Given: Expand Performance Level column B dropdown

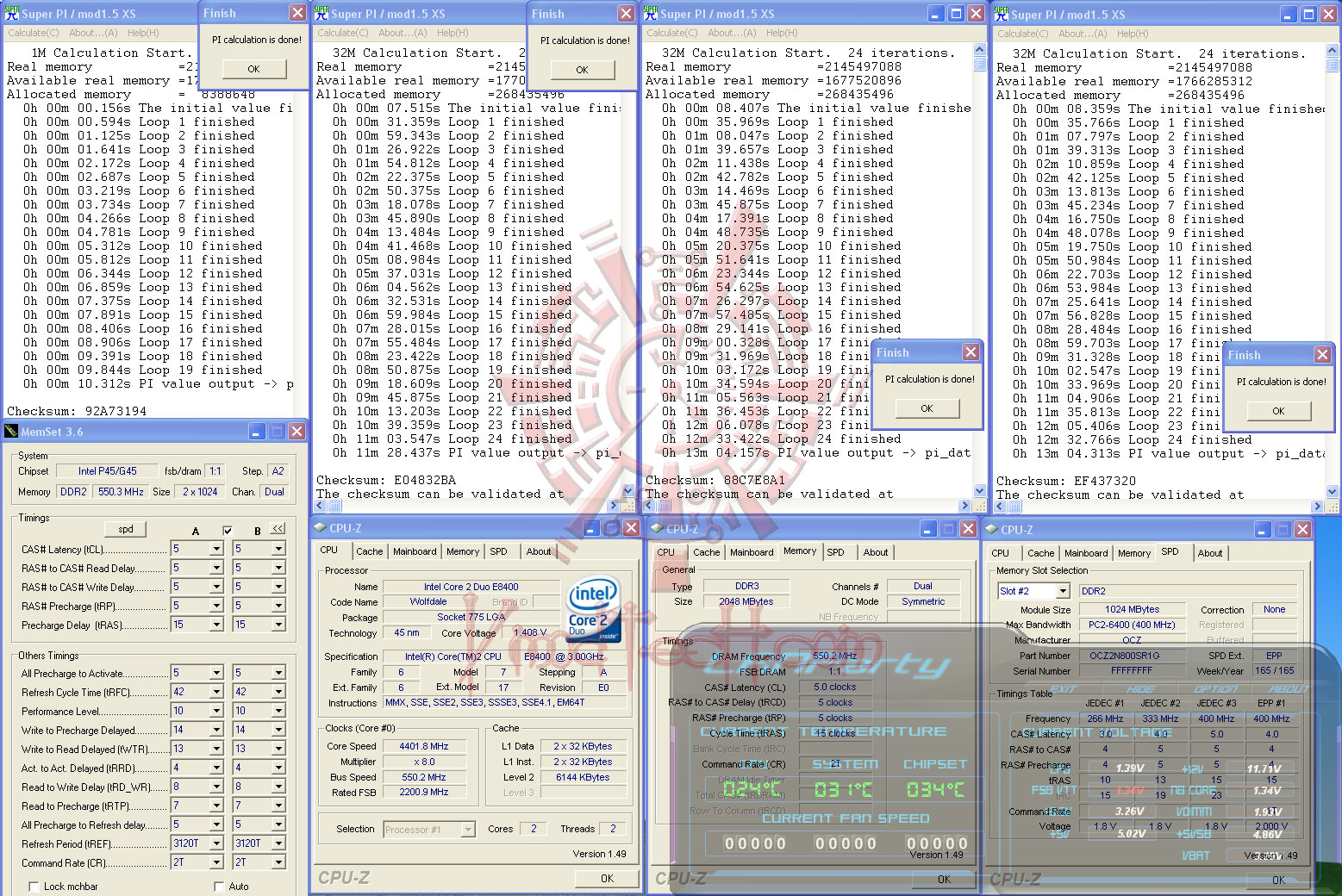Looking at the screenshot, I should click(x=278, y=711).
